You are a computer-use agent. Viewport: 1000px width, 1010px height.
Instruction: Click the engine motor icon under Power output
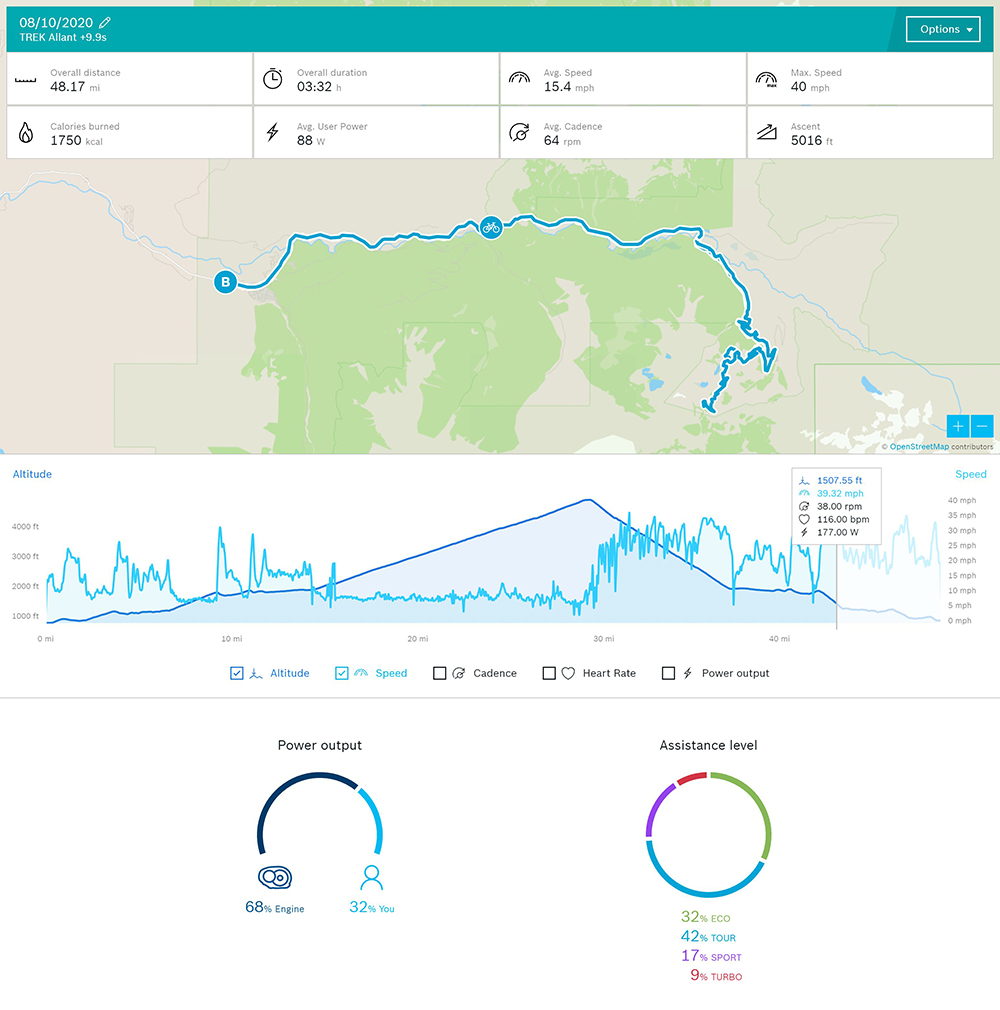(x=274, y=878)
